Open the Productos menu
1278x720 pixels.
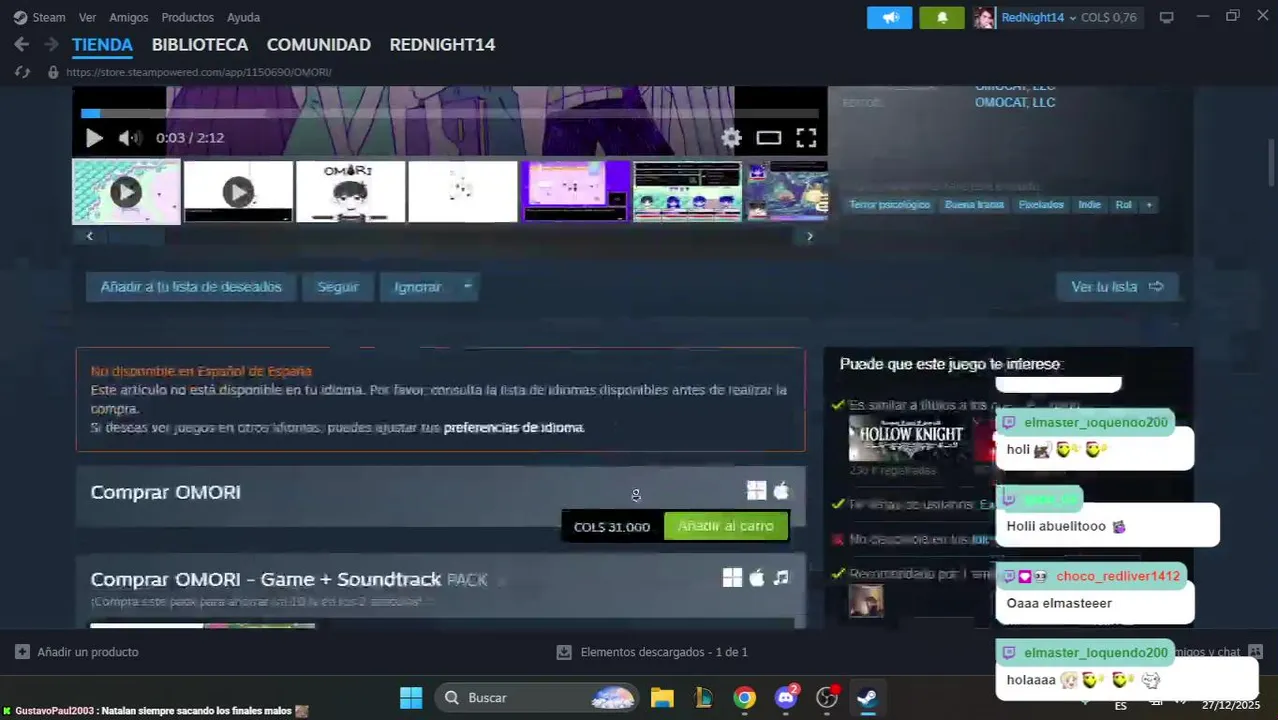(x=187, y=17)
